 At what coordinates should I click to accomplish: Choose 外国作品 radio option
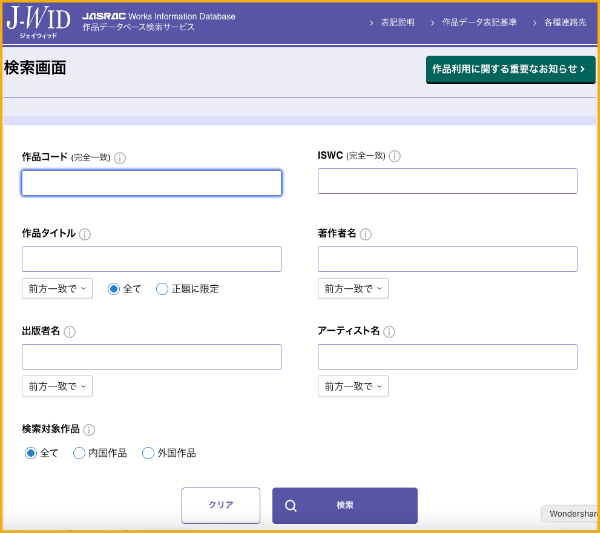coord(148,453)
